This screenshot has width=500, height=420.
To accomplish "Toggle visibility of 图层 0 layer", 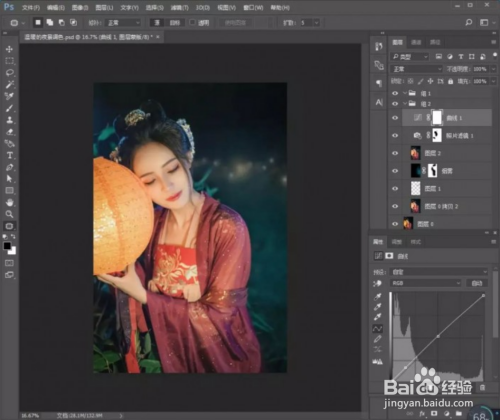I will 395,224.
